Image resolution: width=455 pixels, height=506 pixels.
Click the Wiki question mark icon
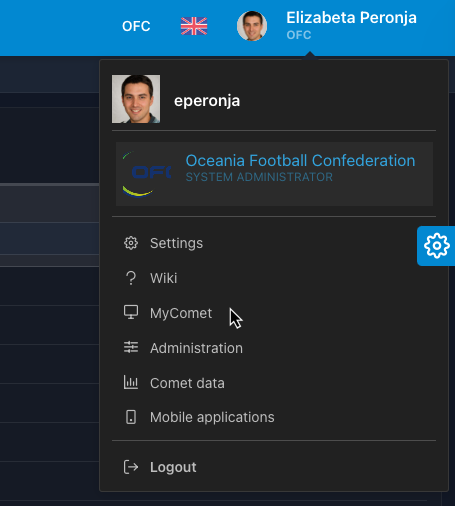coord(131,278)
